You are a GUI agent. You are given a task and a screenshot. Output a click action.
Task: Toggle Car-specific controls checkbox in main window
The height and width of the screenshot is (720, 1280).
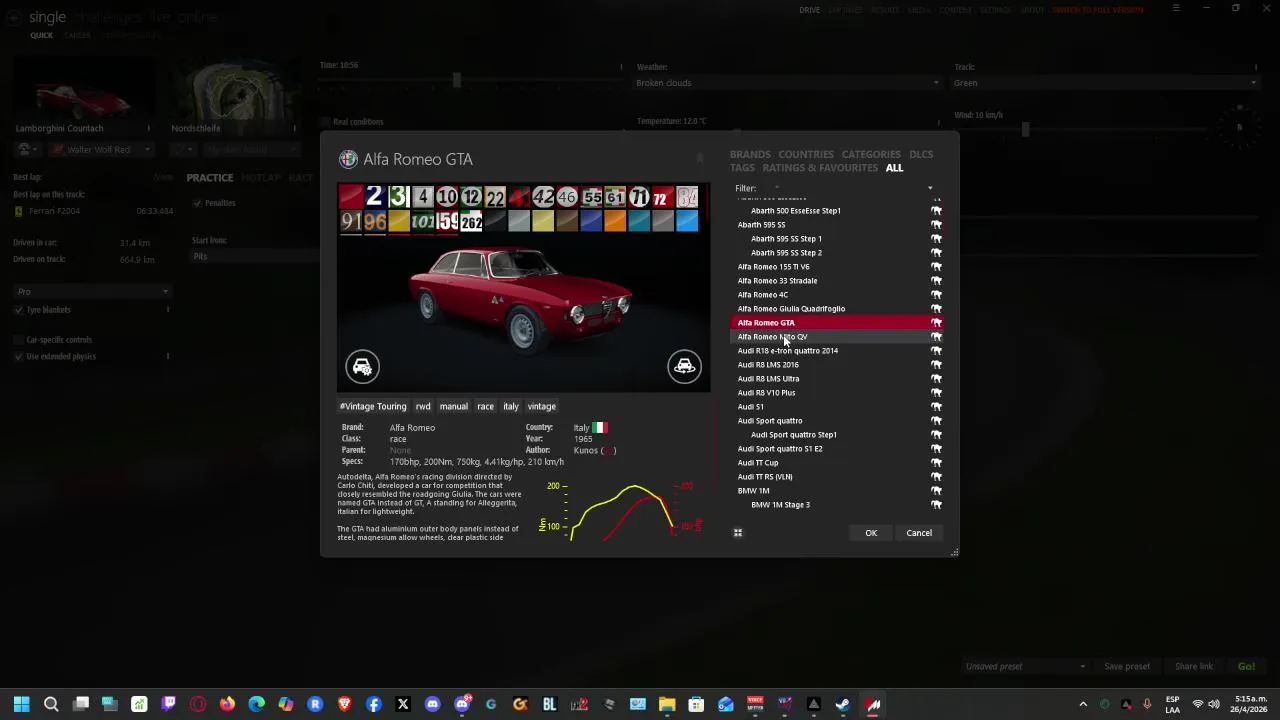coord(19,340)
